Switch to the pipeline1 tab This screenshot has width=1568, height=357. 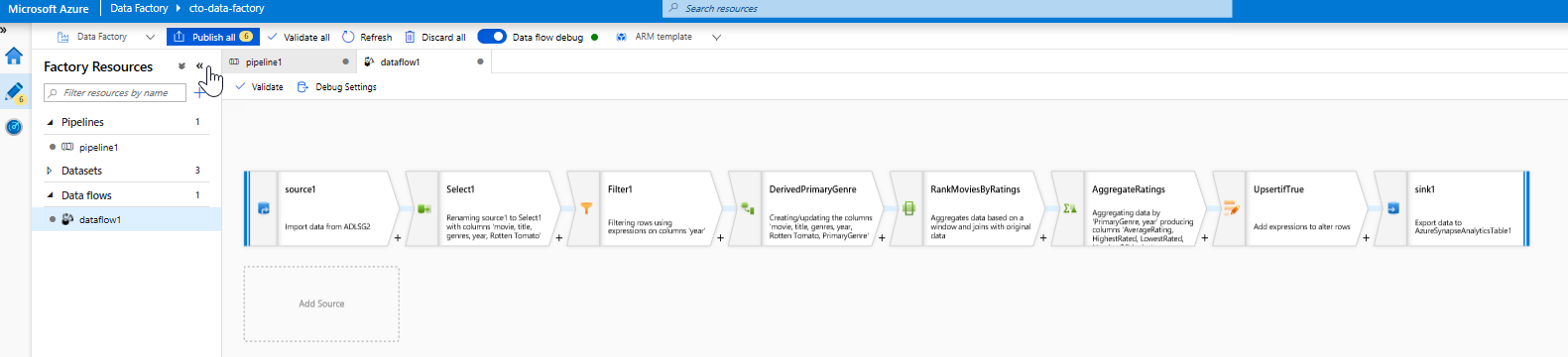[289, 61]
